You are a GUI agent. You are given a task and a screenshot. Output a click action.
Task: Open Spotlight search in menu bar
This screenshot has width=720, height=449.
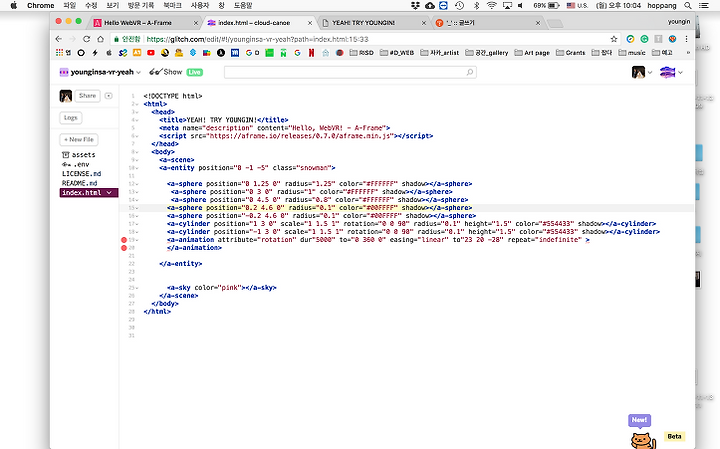687,6
